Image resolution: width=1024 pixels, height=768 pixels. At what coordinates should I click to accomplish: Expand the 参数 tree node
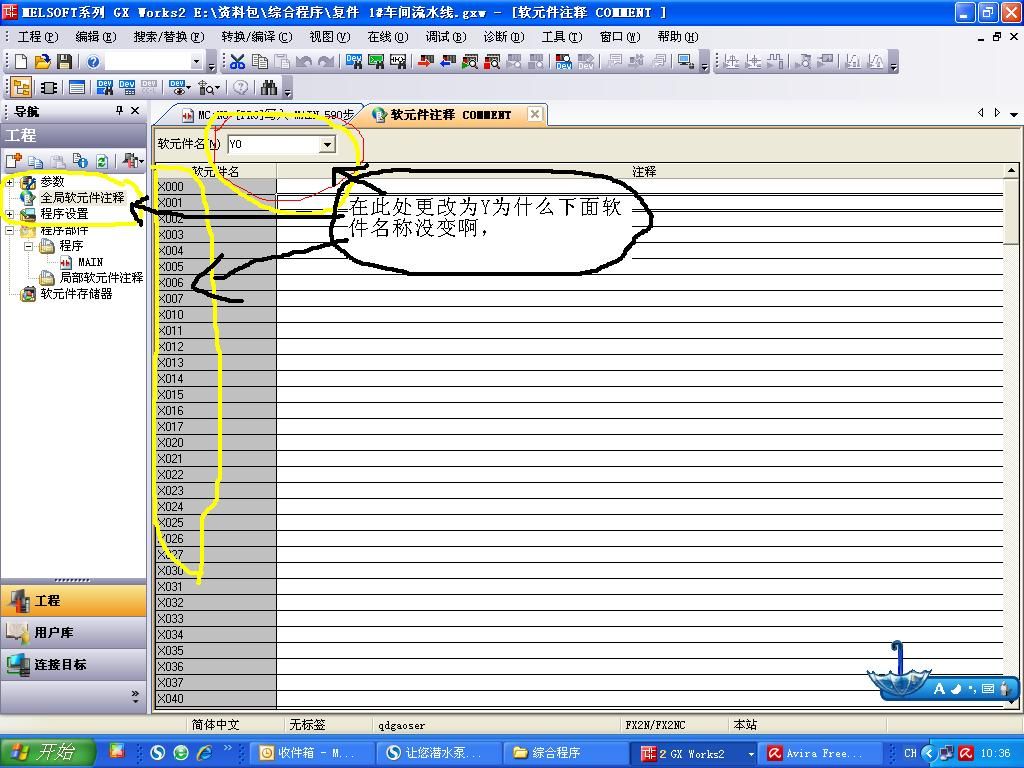pyautogui.click(x=10, y=182)
